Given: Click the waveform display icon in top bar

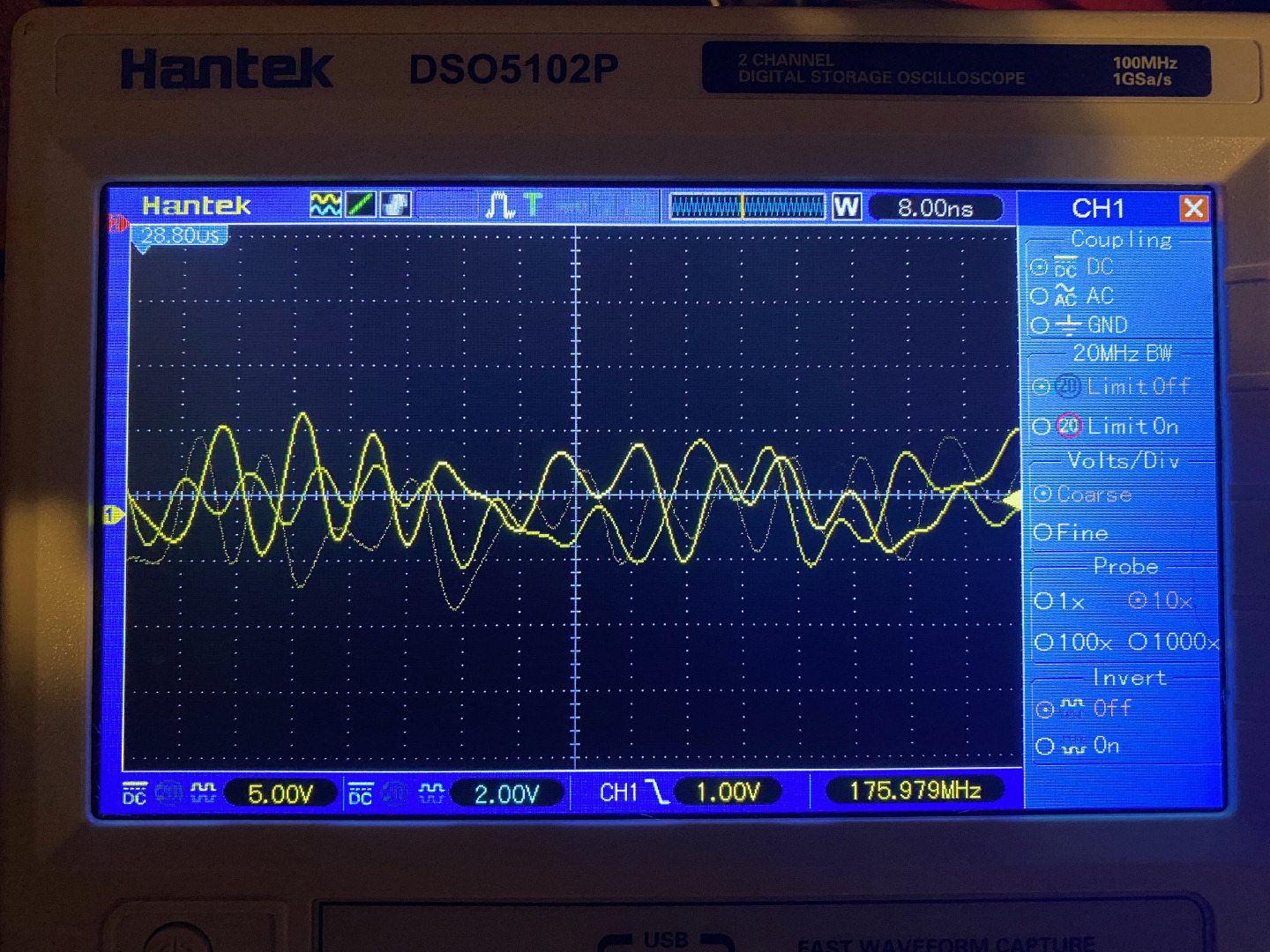Looking at the screenshot, I should 325,205.
